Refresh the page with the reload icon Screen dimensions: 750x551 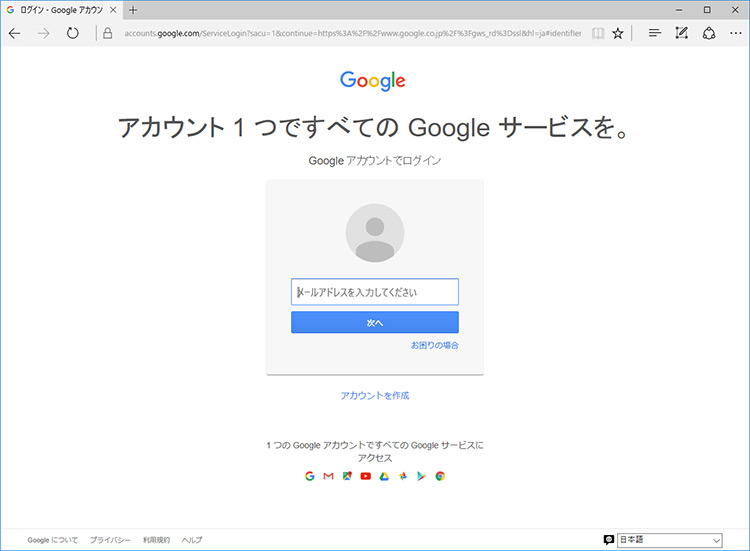point(73,33)
